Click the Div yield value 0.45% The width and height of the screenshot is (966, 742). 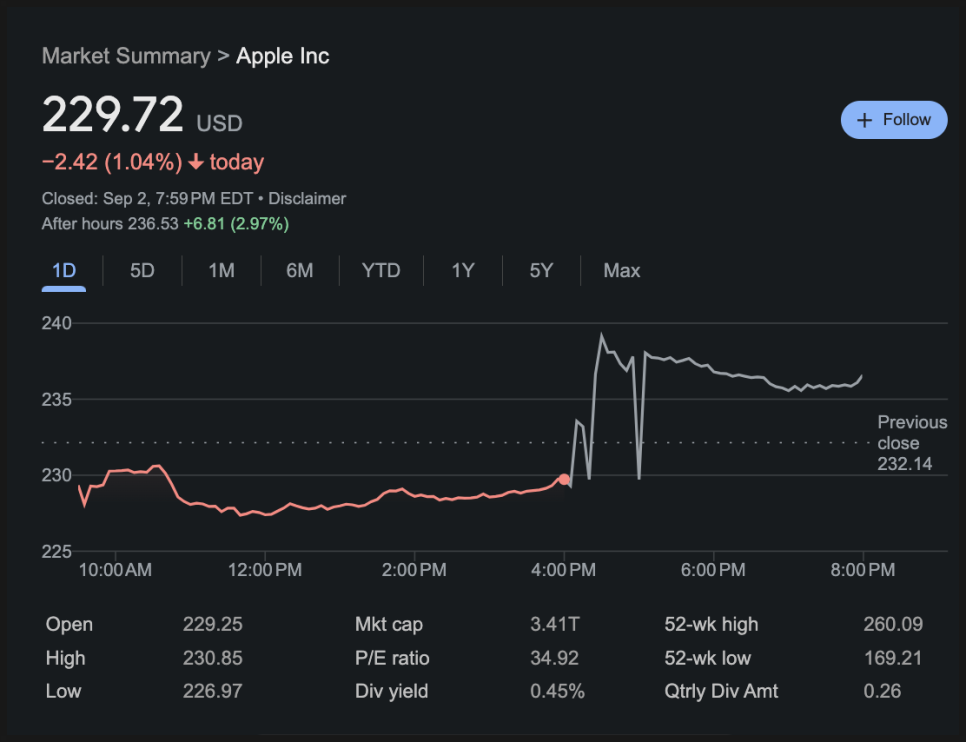558,691
